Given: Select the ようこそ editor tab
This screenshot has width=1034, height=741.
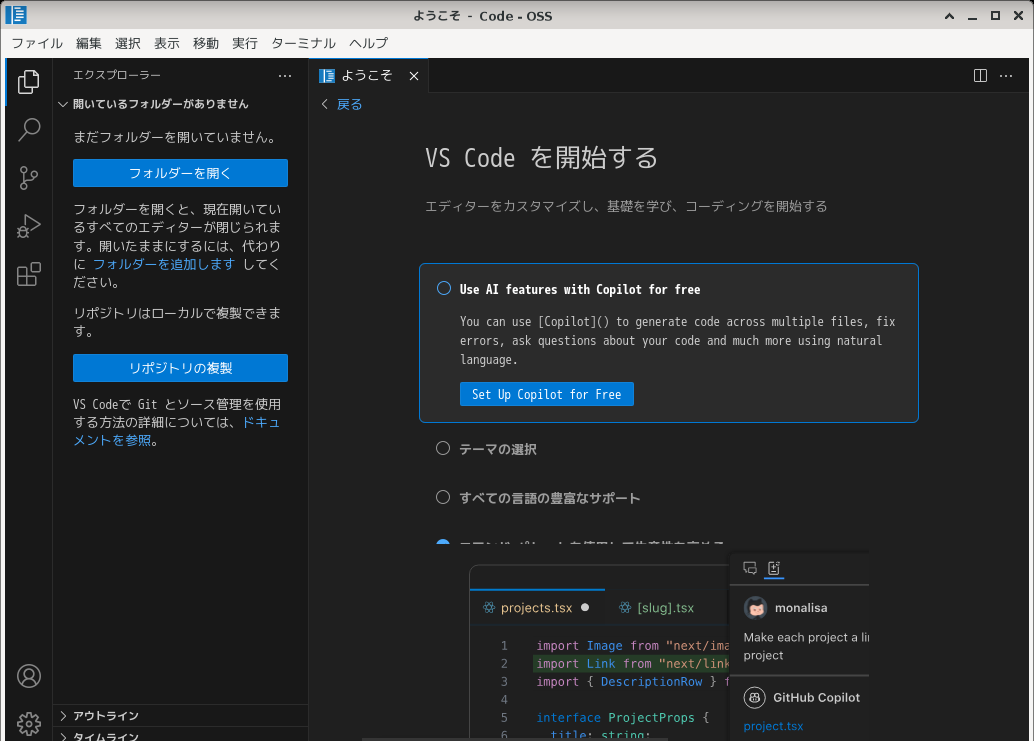Looking at the screenshot, I should coord(368,76).
